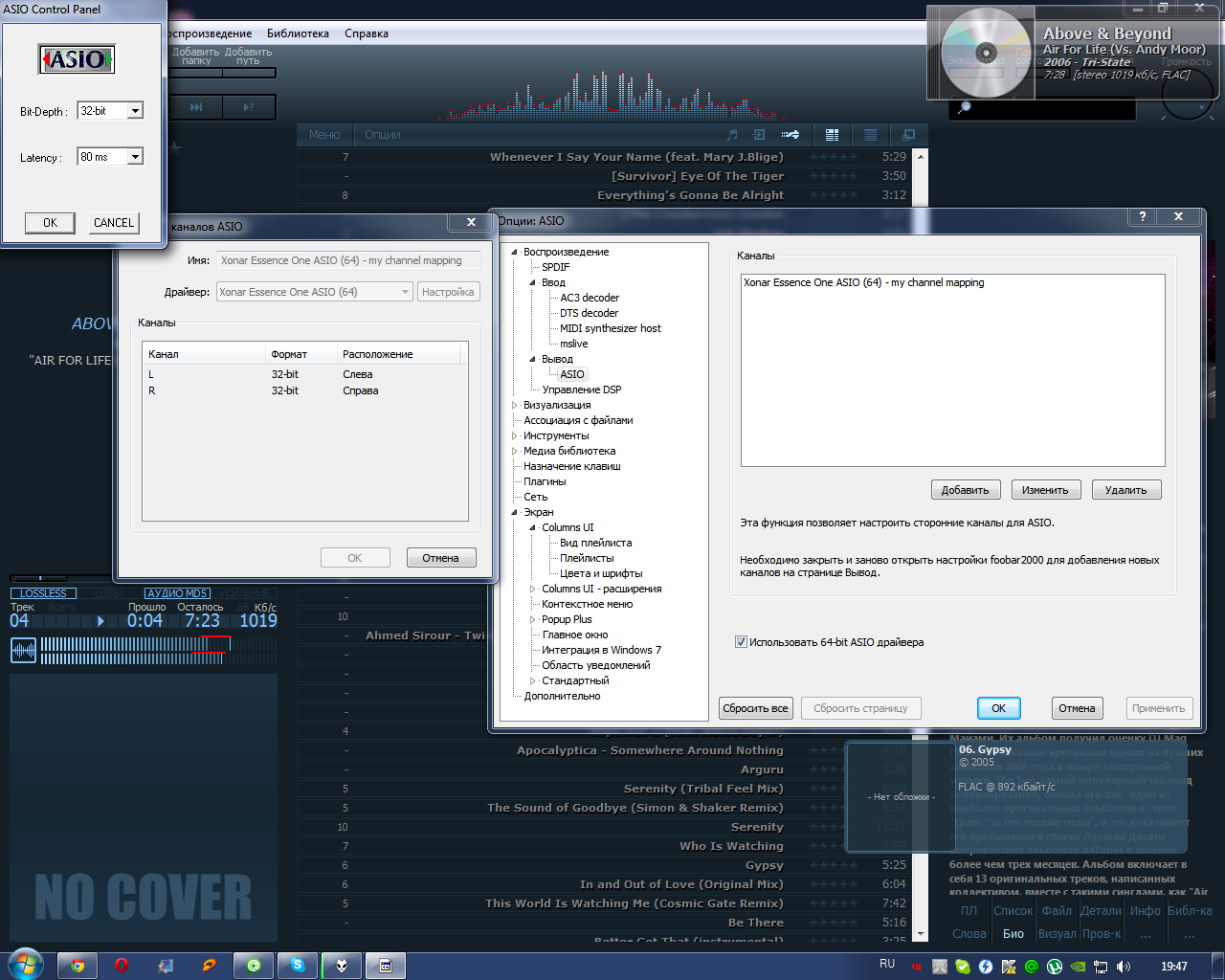Click the network icon in system tray
This screenshot has width=1225, height=980.
(x=1101, y=967)
